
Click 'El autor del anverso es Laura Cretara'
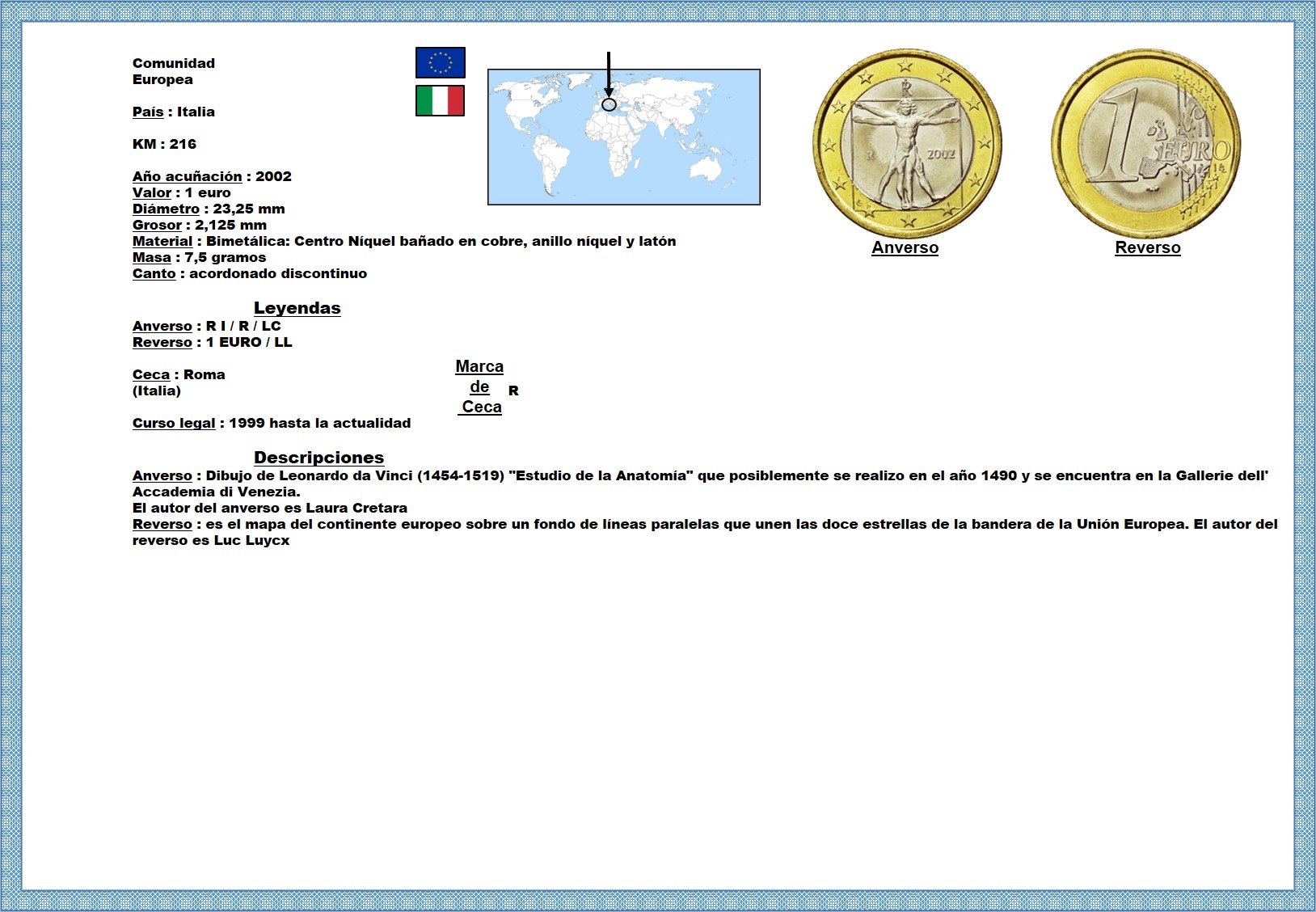click(x=270, y=508)
